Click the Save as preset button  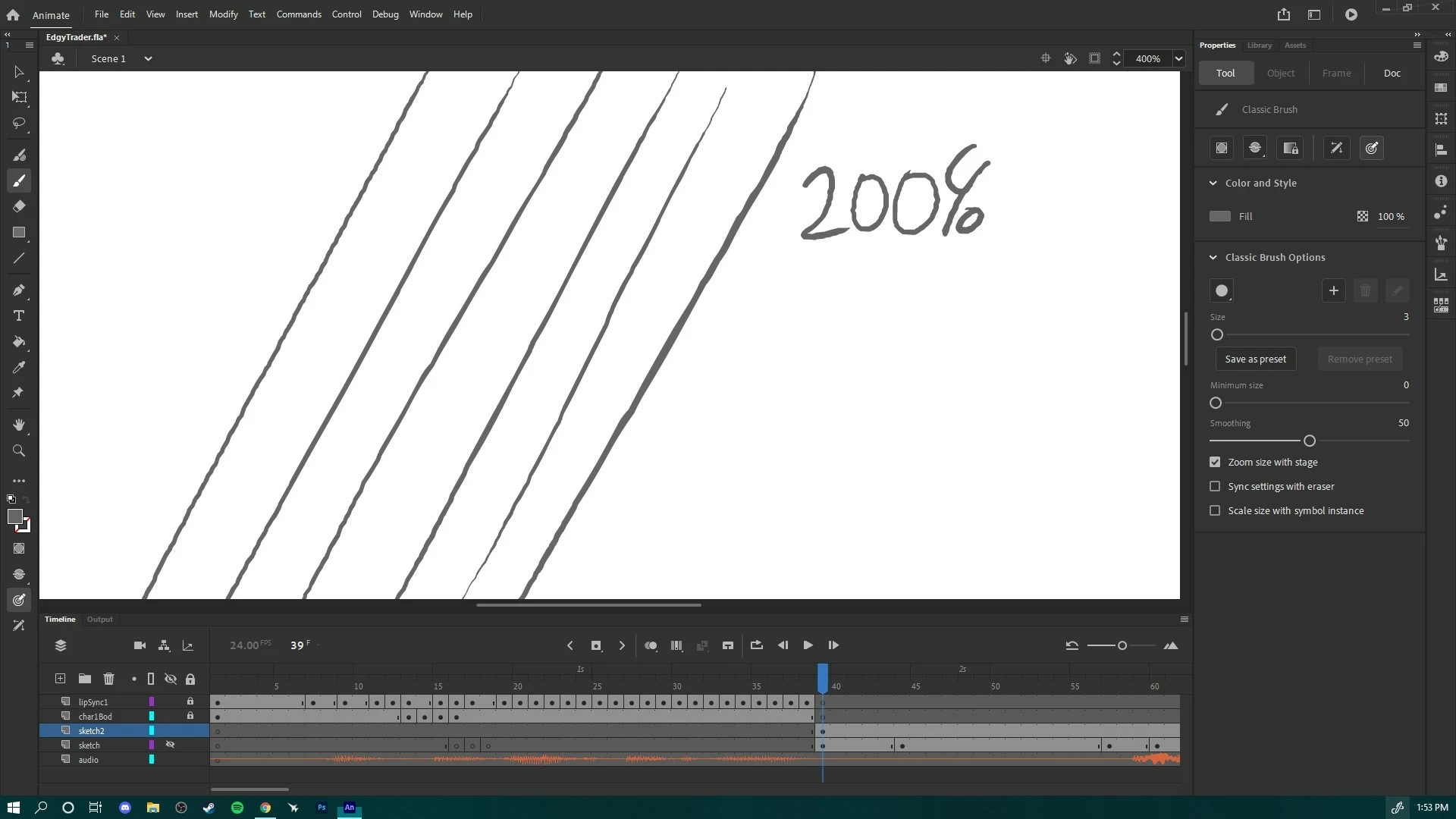1255,359
